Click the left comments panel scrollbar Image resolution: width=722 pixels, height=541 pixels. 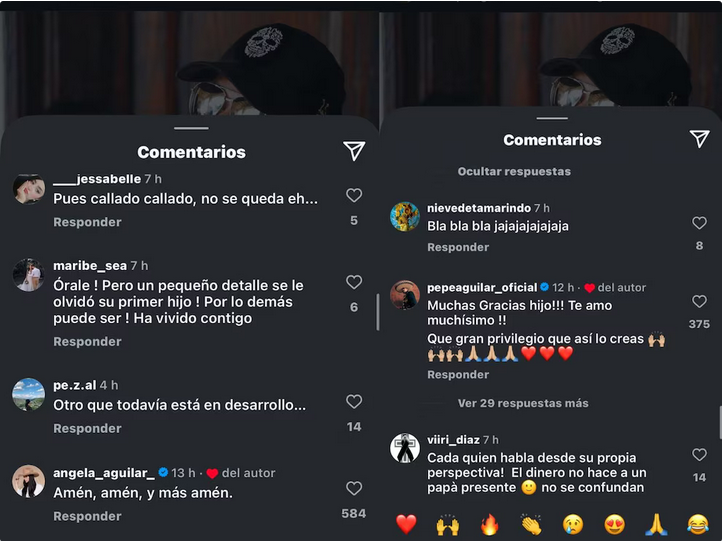click(x=378, y=312)
